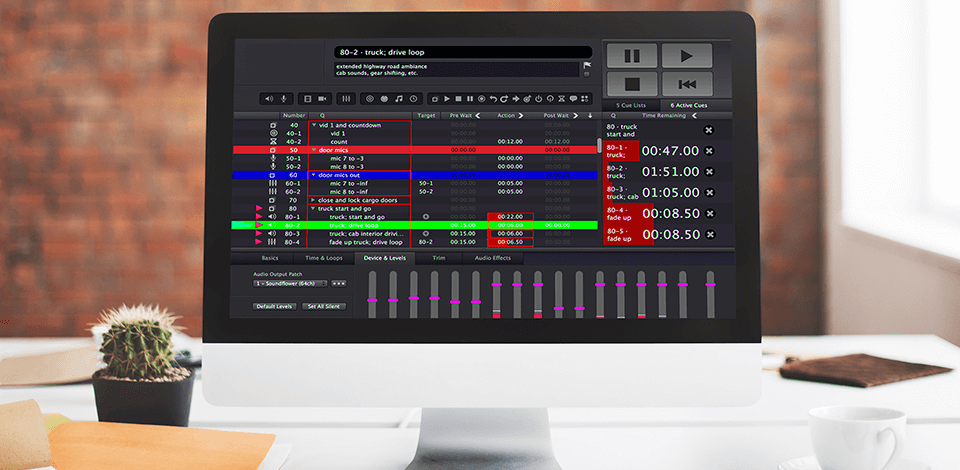
Task: Add a new Fade cue from toolbar
Action: [x=346, y=98]
